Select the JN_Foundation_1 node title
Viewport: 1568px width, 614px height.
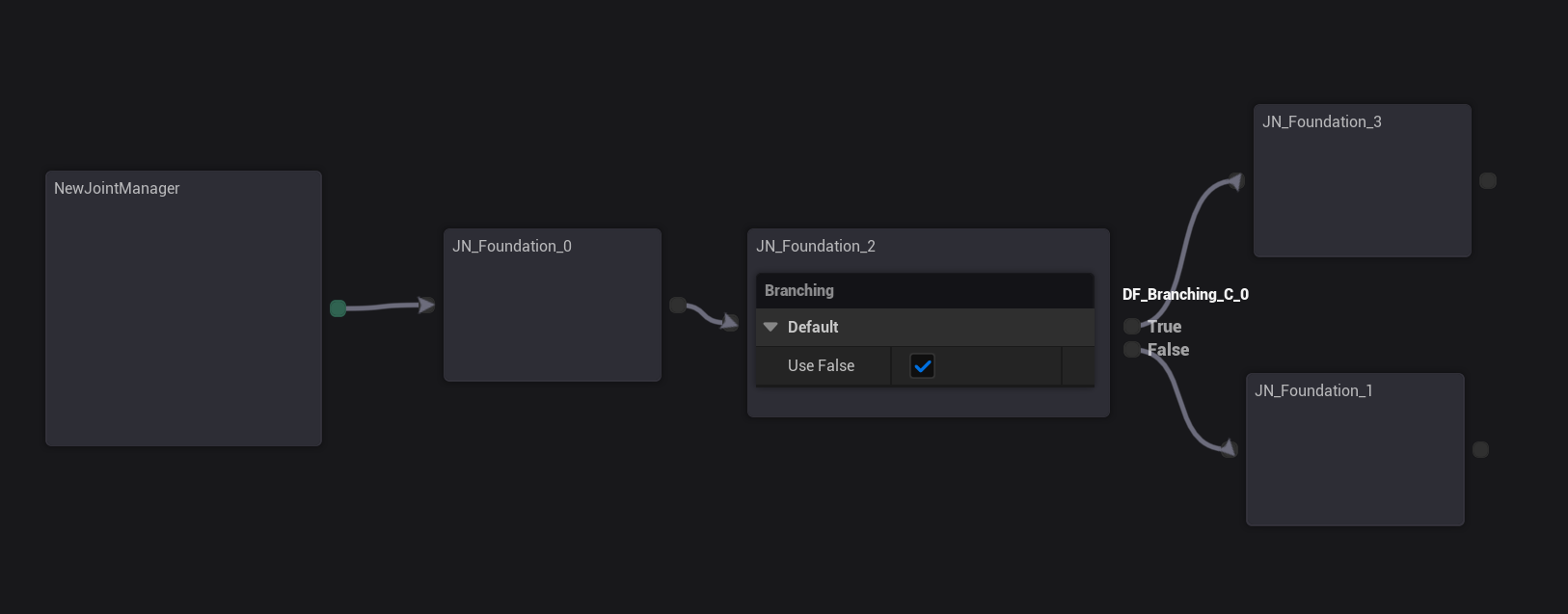point(1313,391)
